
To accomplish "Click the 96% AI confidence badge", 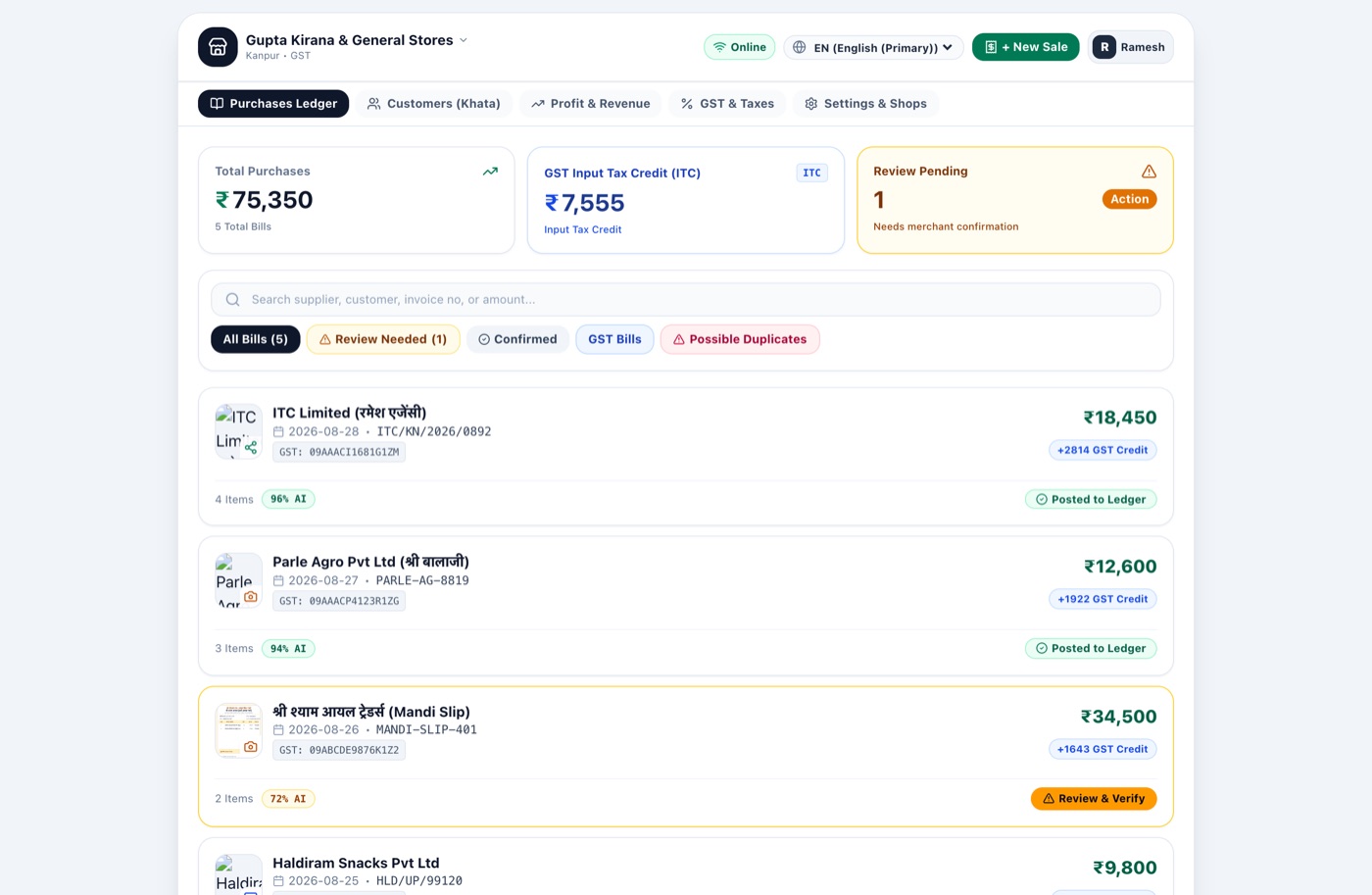I will [288, 499].
